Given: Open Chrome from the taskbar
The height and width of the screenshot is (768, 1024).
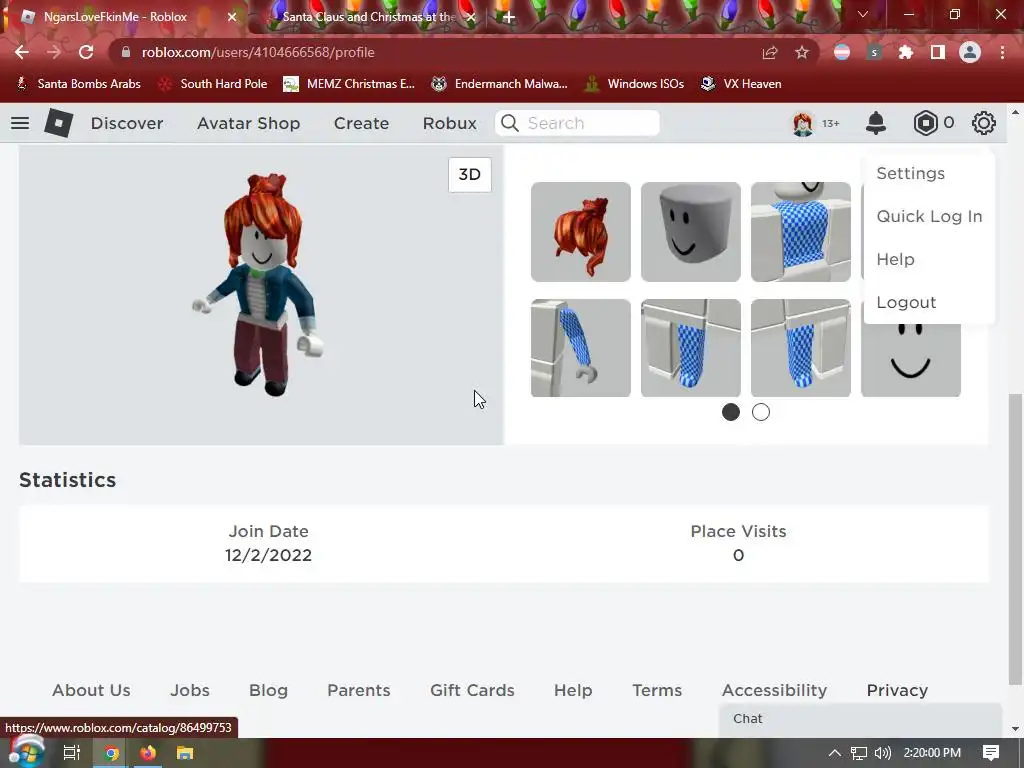Looking at the screenshot, I should tap(111, 753).
